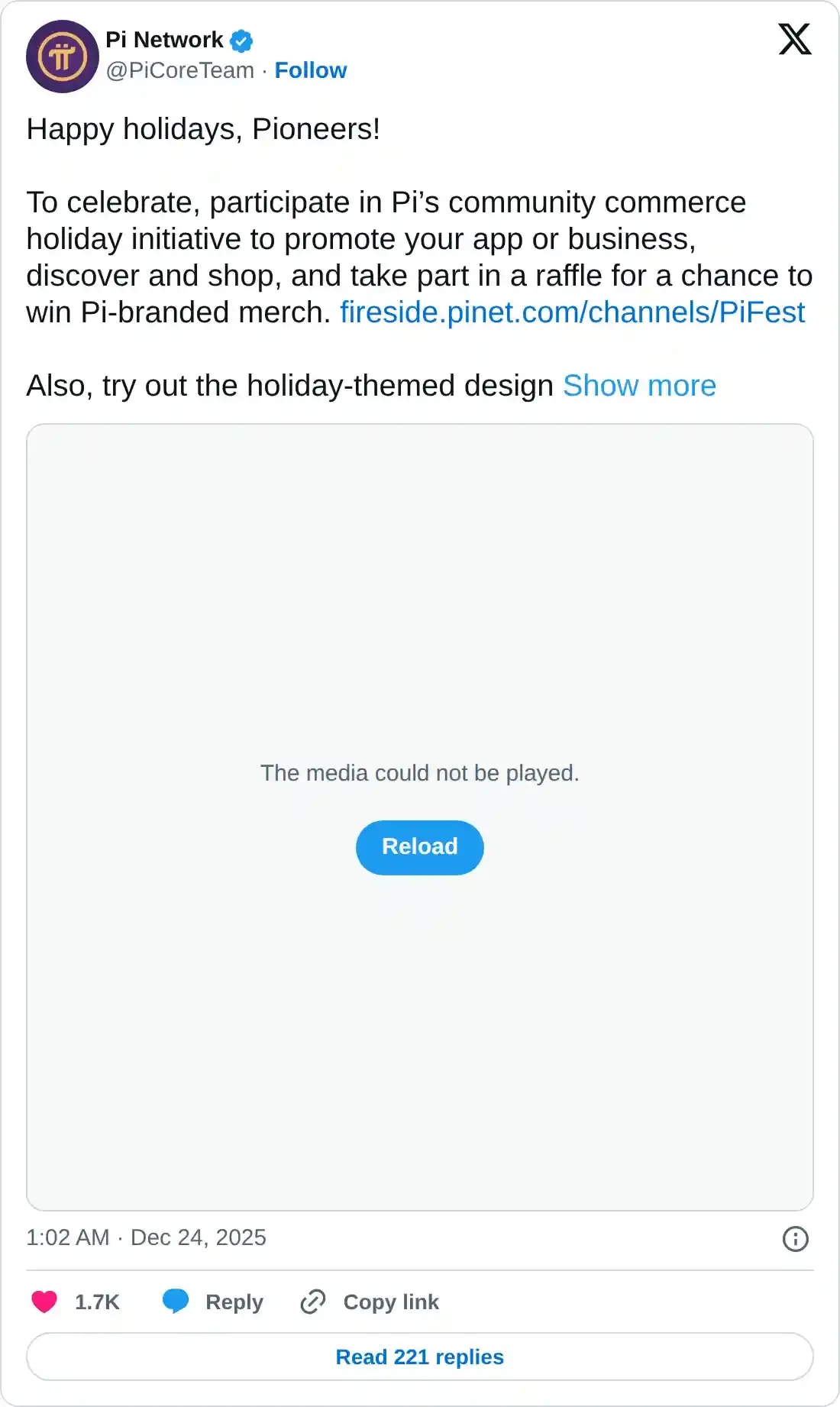Click the blue reply bubble next to Reply
The width and height of the screenshot is (840, 1407).
pos(176,1302)
